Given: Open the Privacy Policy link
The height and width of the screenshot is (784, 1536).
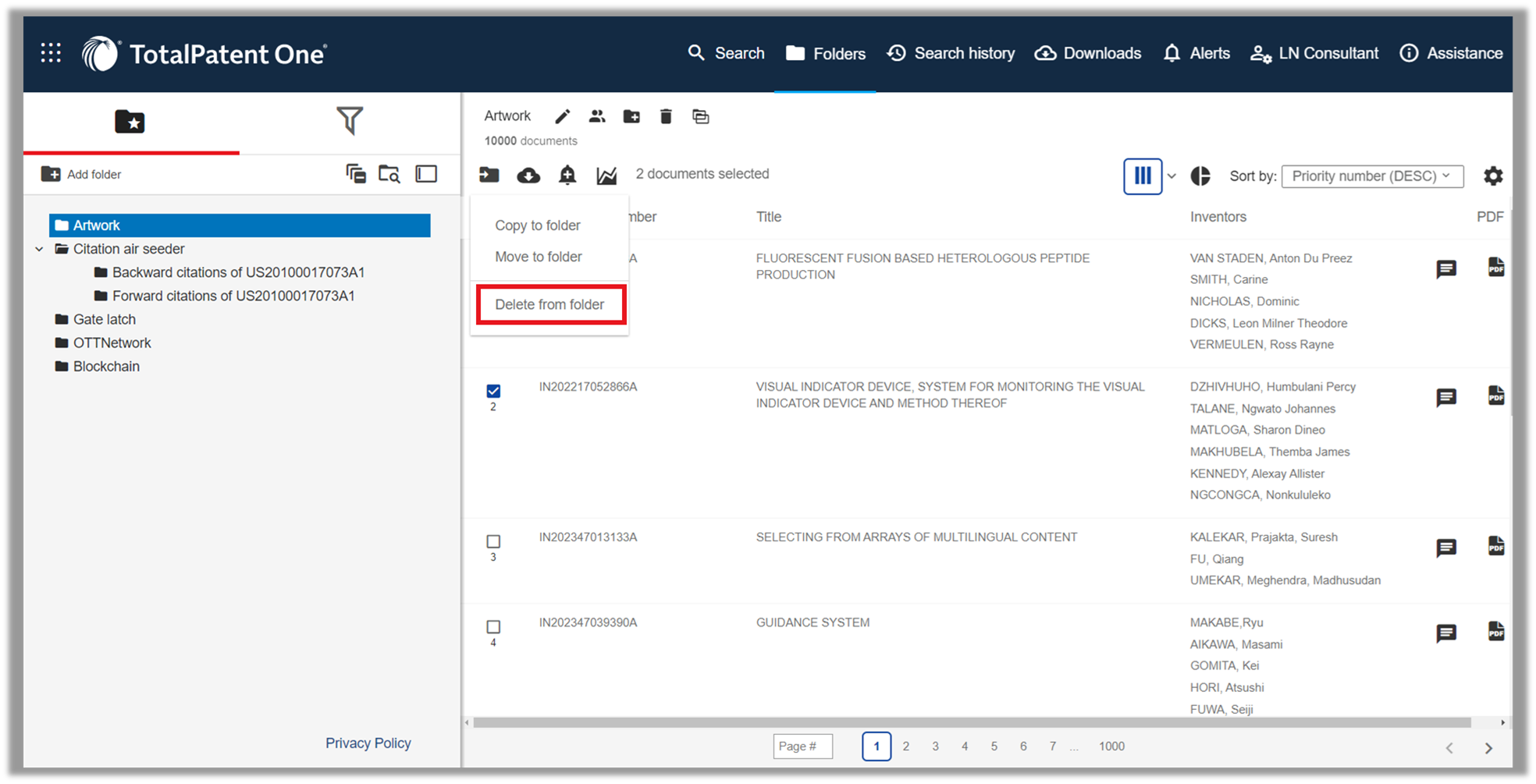Looking at the screenshot, I should tap(368, 743).
